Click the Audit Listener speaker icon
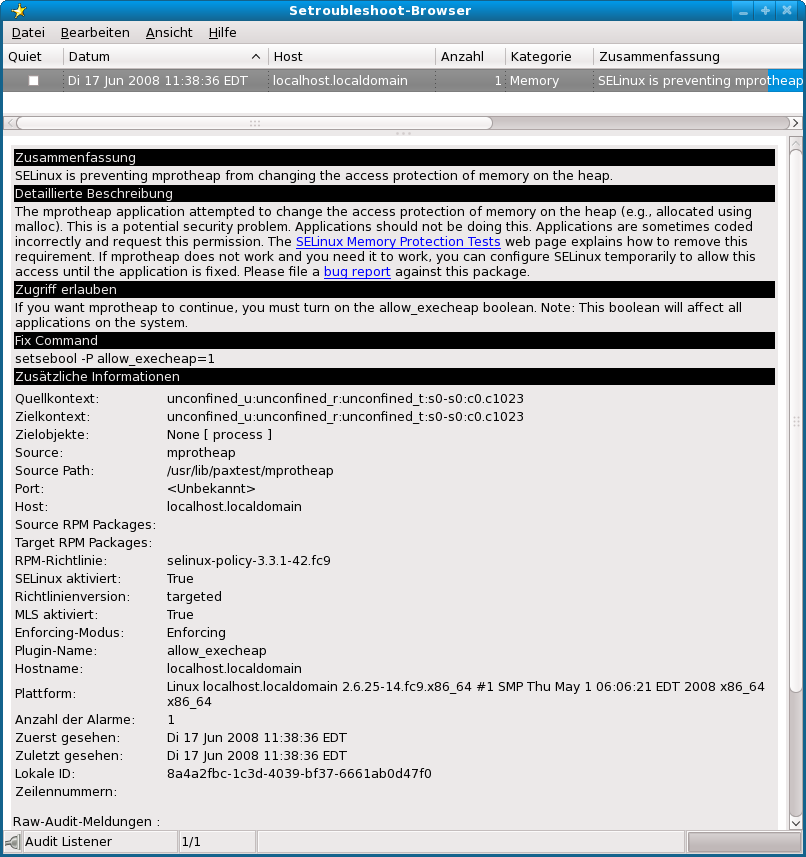 tap(13, 842)
